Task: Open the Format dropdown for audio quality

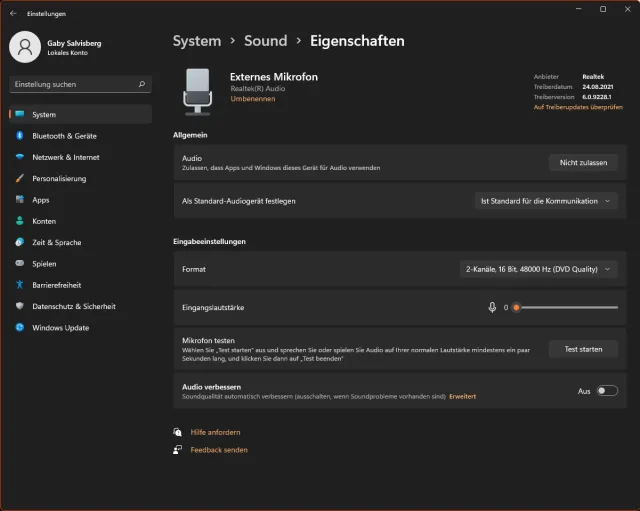Action: click(x=540, y=269)
